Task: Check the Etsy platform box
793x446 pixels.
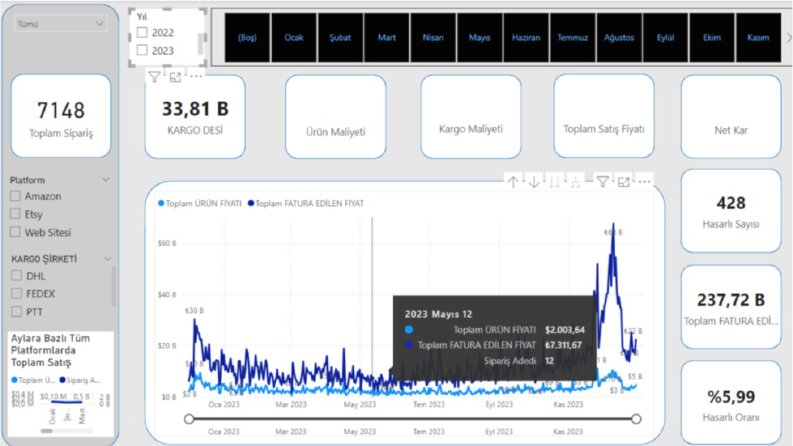Action: point(15,213)
